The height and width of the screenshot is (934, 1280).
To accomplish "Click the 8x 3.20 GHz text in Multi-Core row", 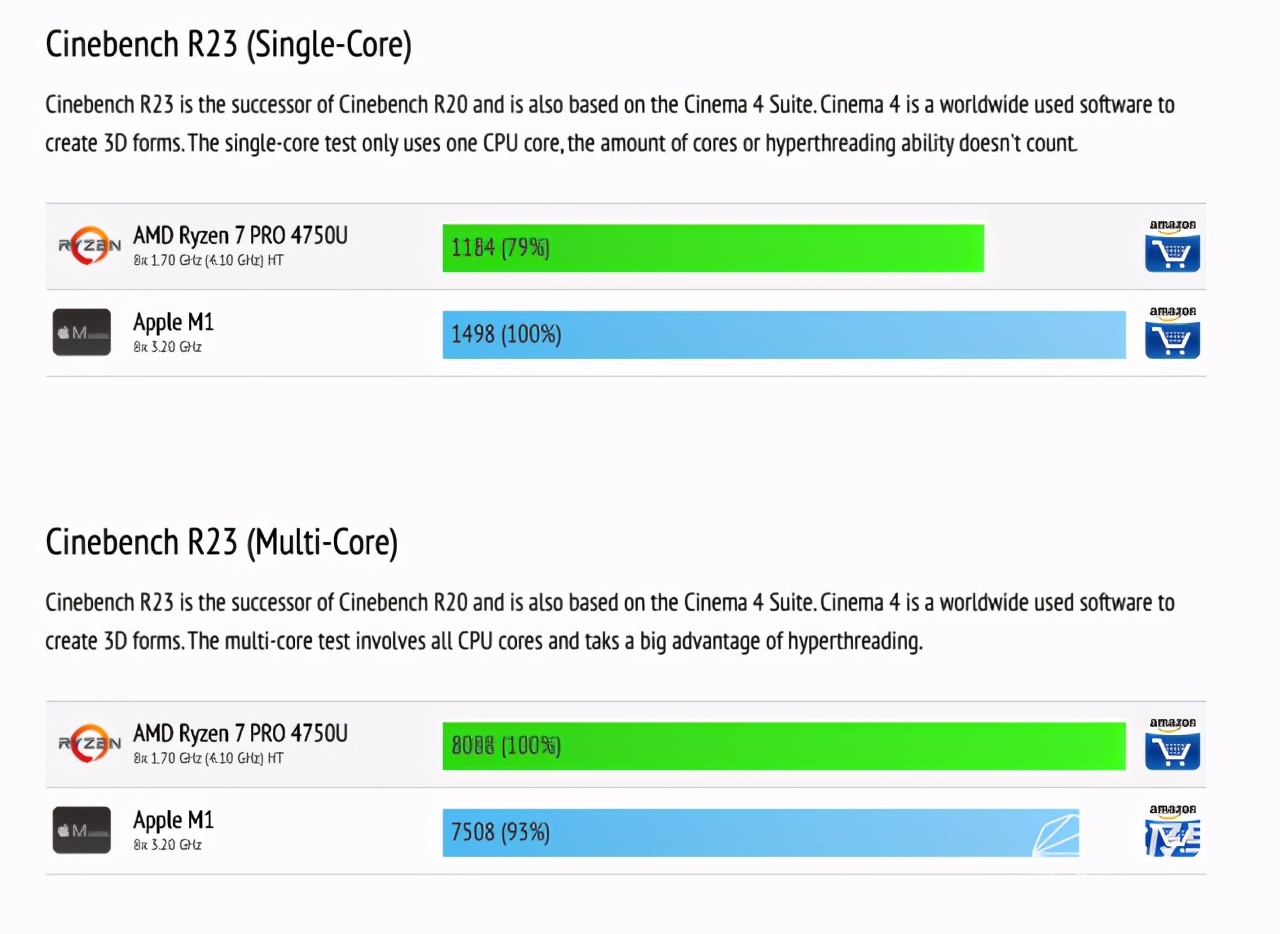I will pos(167,845).
